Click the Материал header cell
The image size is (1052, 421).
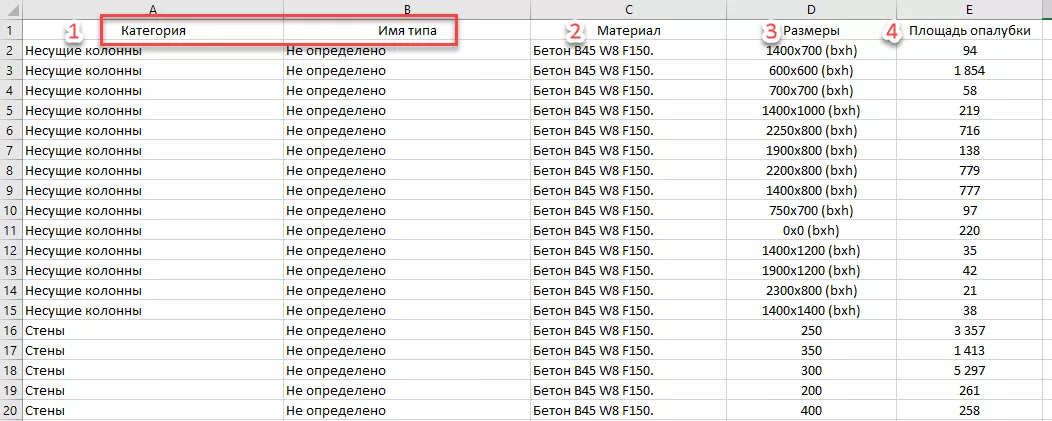click(628, 31)
